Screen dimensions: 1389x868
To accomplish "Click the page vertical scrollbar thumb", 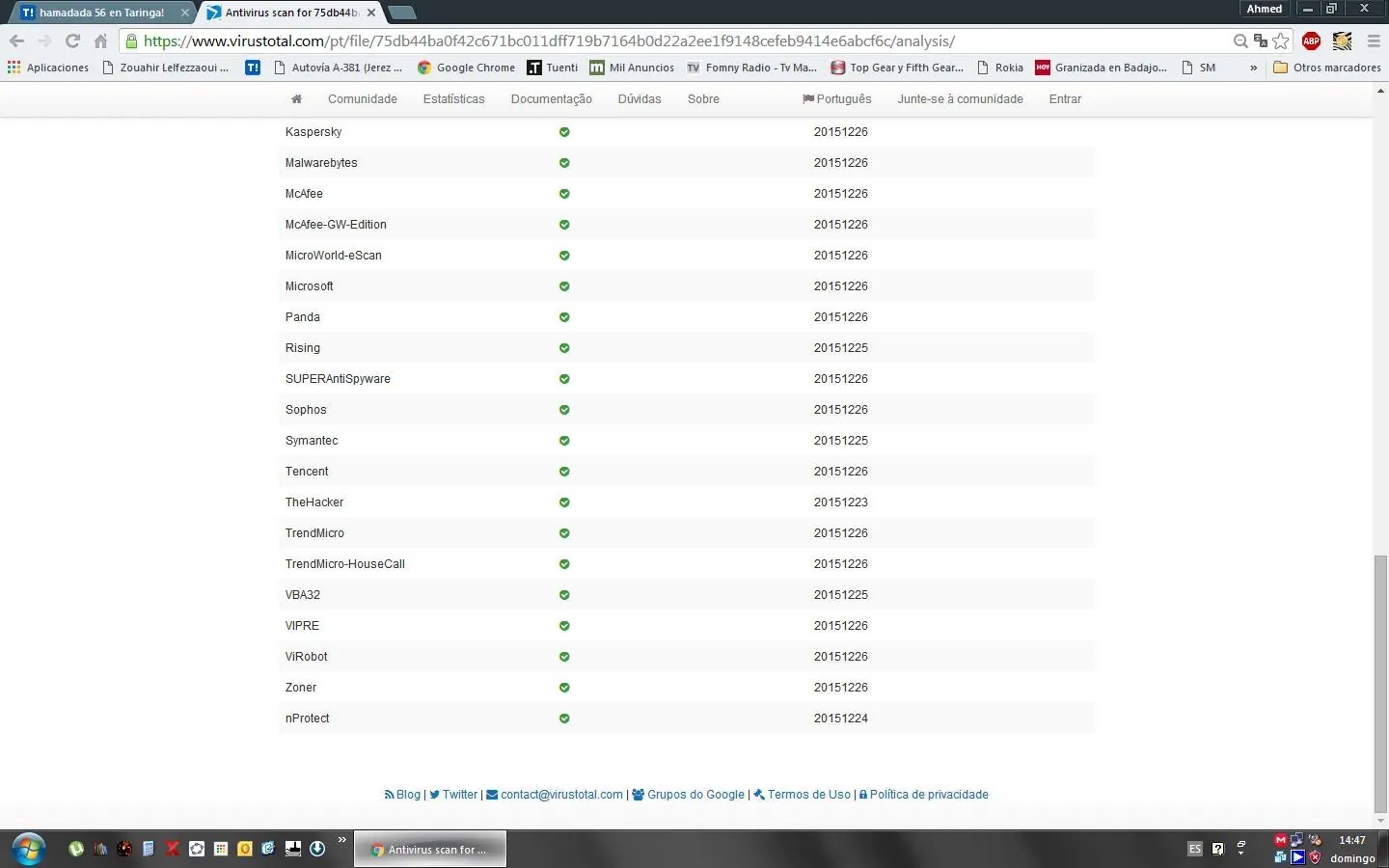I will click(1380, 683).
